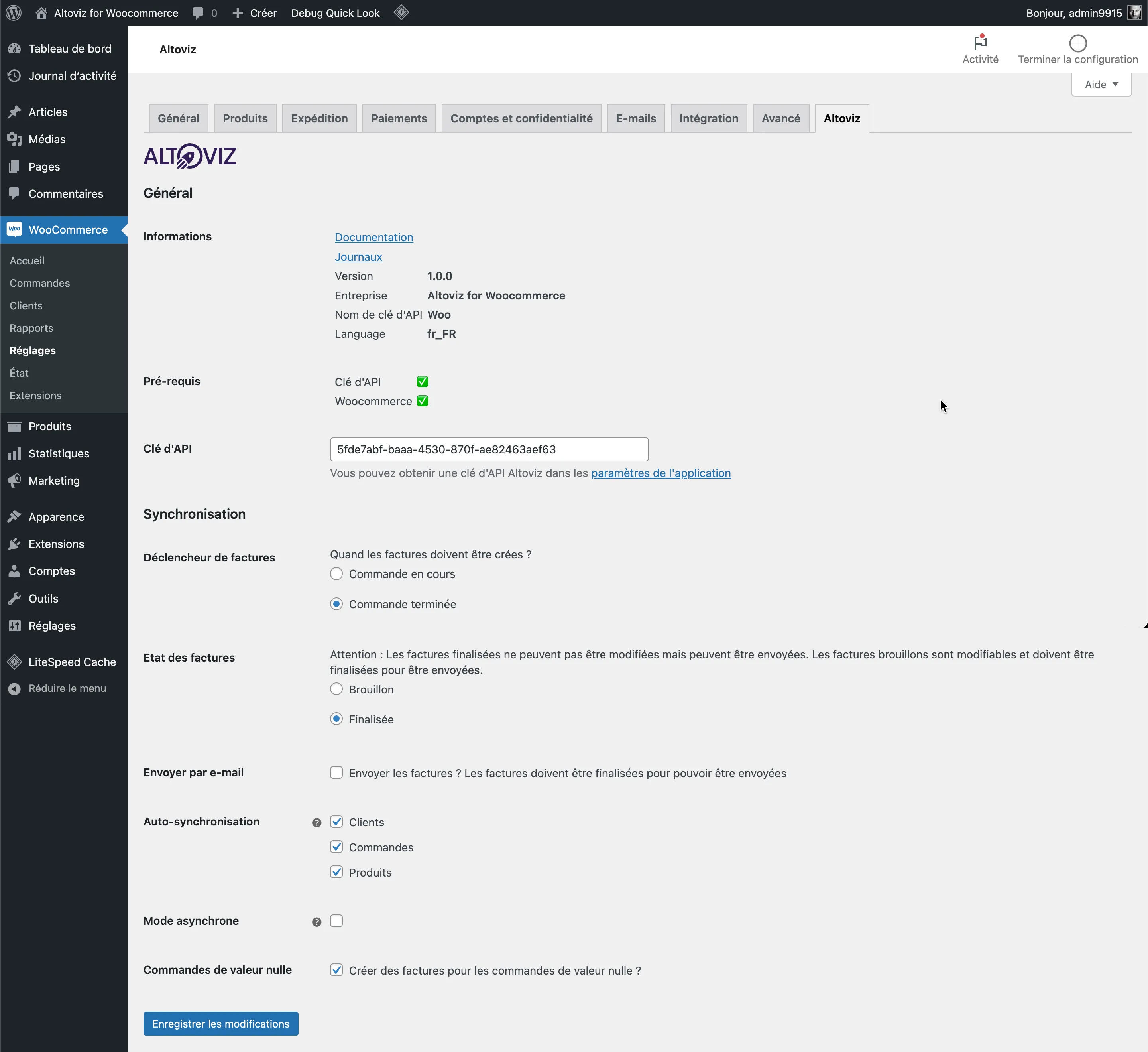Toggle Commandes auto-synchronisation checkbox
This screenshot has width=1148, height=1052.
[336, 846]
